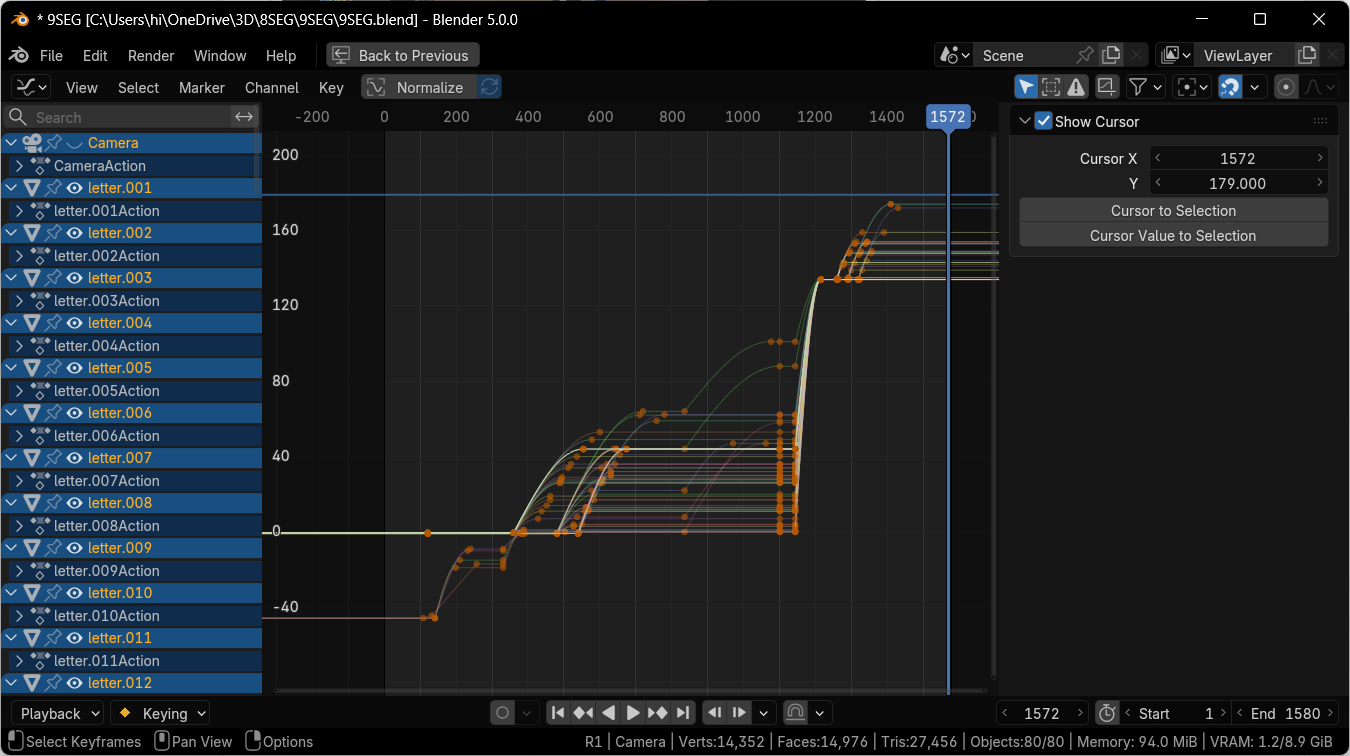Open the Channel menu
Image resolution: width=1350 pixels, height=756 pixels.
pyautogui.click(x=272, y=88)
